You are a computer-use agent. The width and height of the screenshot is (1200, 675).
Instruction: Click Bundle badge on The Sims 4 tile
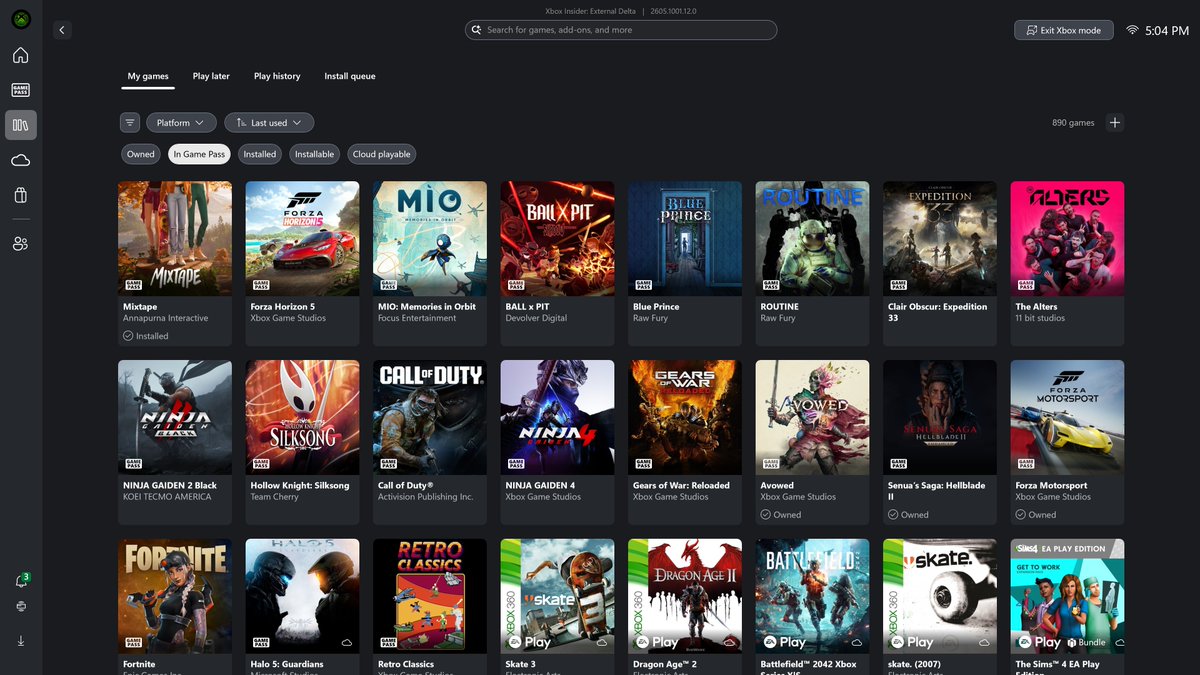pyautogui.click(x=1086, y=642)
